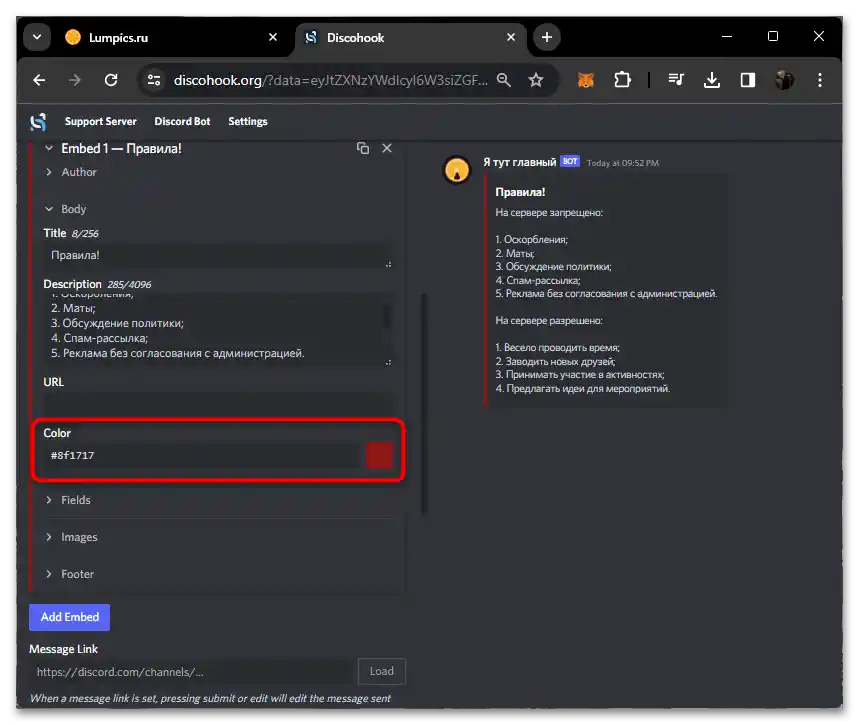Click the timestamp Today at 09:52 PM
859x725 pixels.
pyautogui.click(x=622, y=163)
